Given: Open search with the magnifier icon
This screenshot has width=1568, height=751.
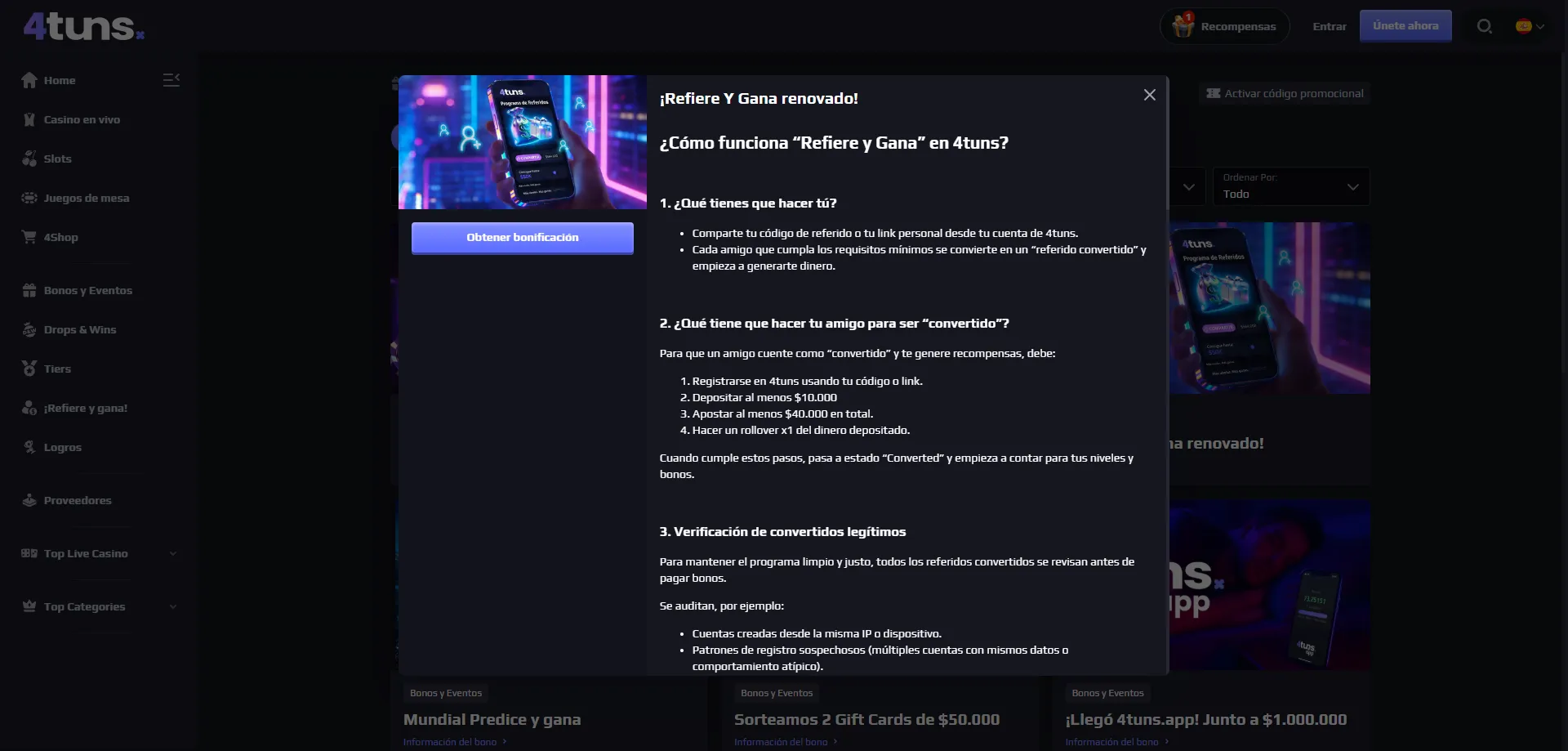Looking at the screenshot, I should [1485, 26].
